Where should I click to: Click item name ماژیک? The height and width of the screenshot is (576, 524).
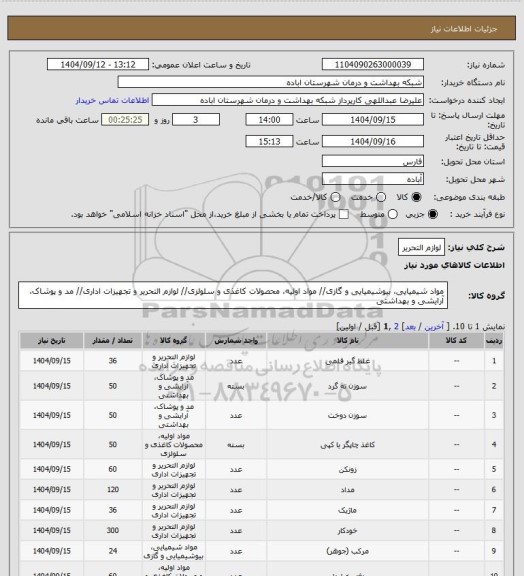(x=348, y=510)
